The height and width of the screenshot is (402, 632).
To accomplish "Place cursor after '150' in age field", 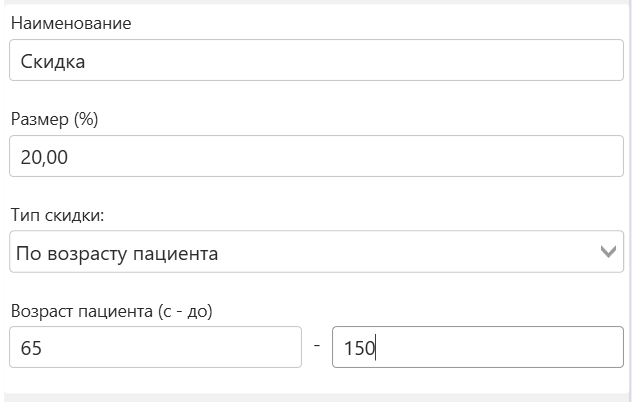I will coord(376,349).
